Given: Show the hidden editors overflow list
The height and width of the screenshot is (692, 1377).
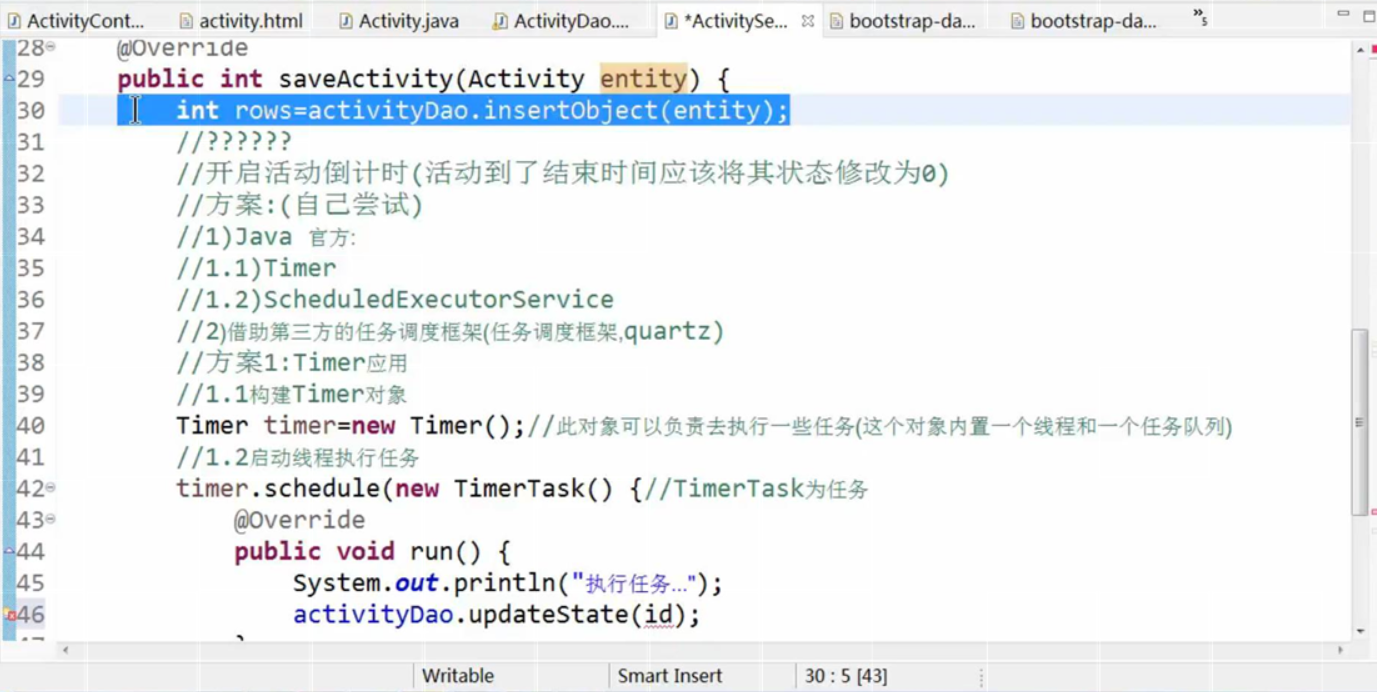Looking at the screenshot, I should (1200, 17).
